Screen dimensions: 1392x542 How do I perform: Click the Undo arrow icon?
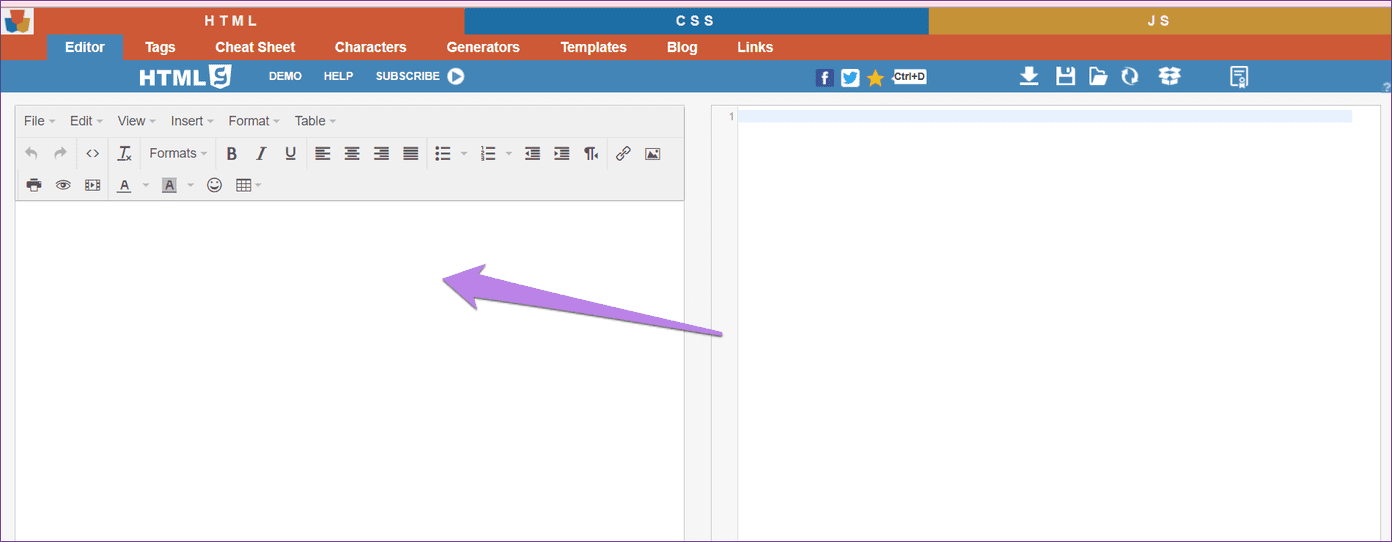(x=32, y=154)
